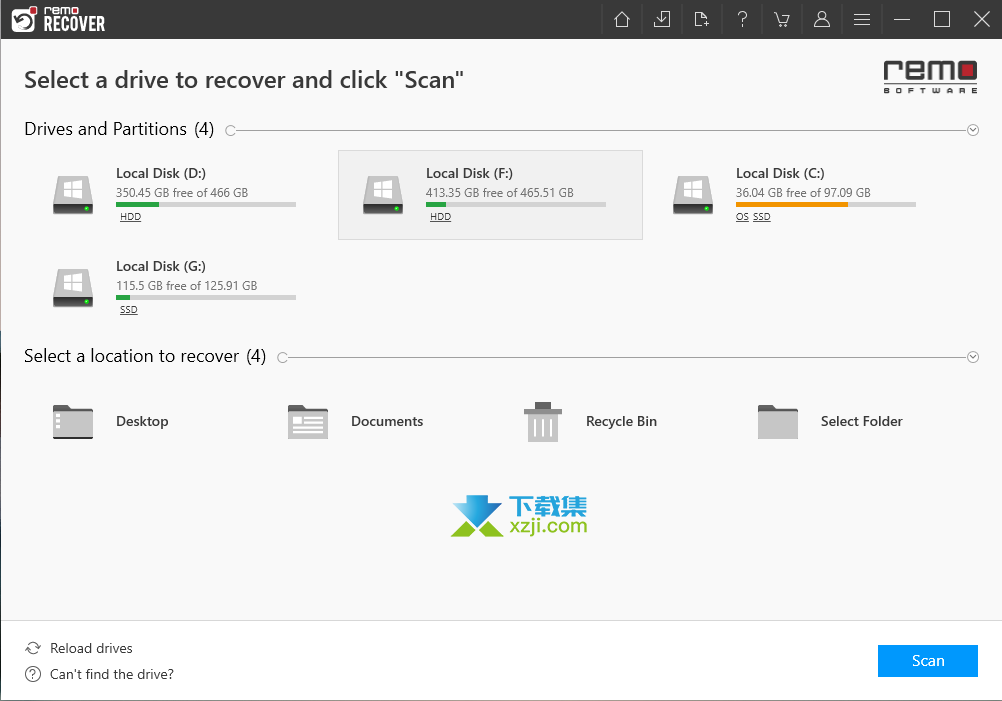Click the save recovery session icon
1002x701 pixels.
pos(662,19)
